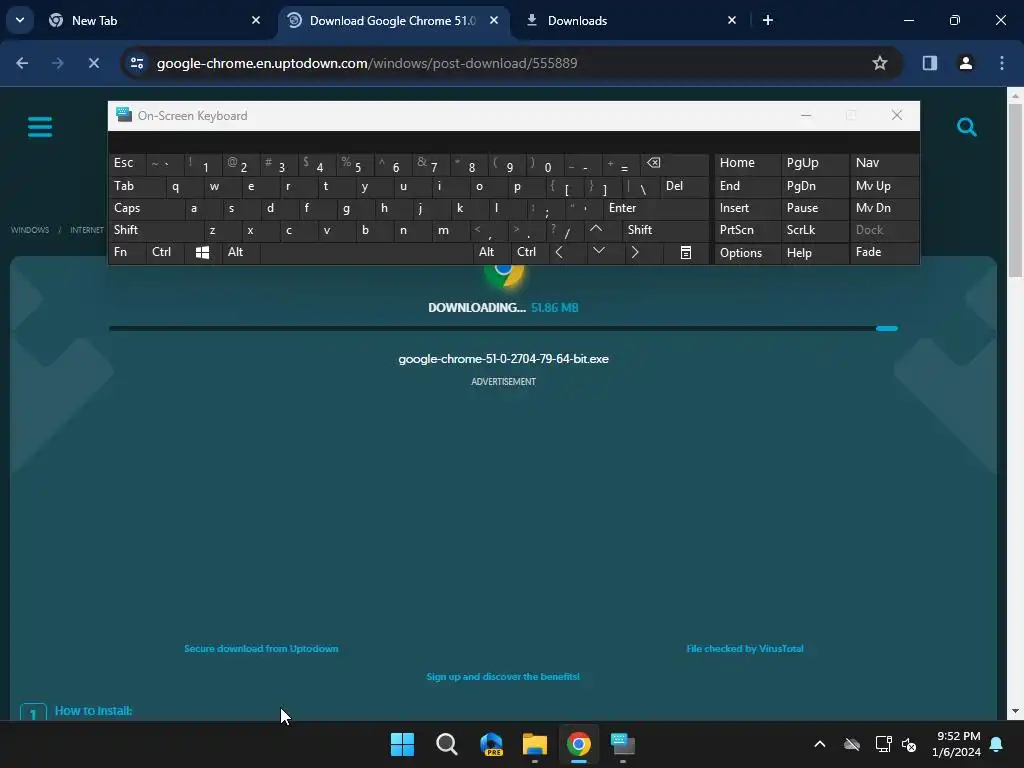Click the Mv Up key

coord(884,186)
